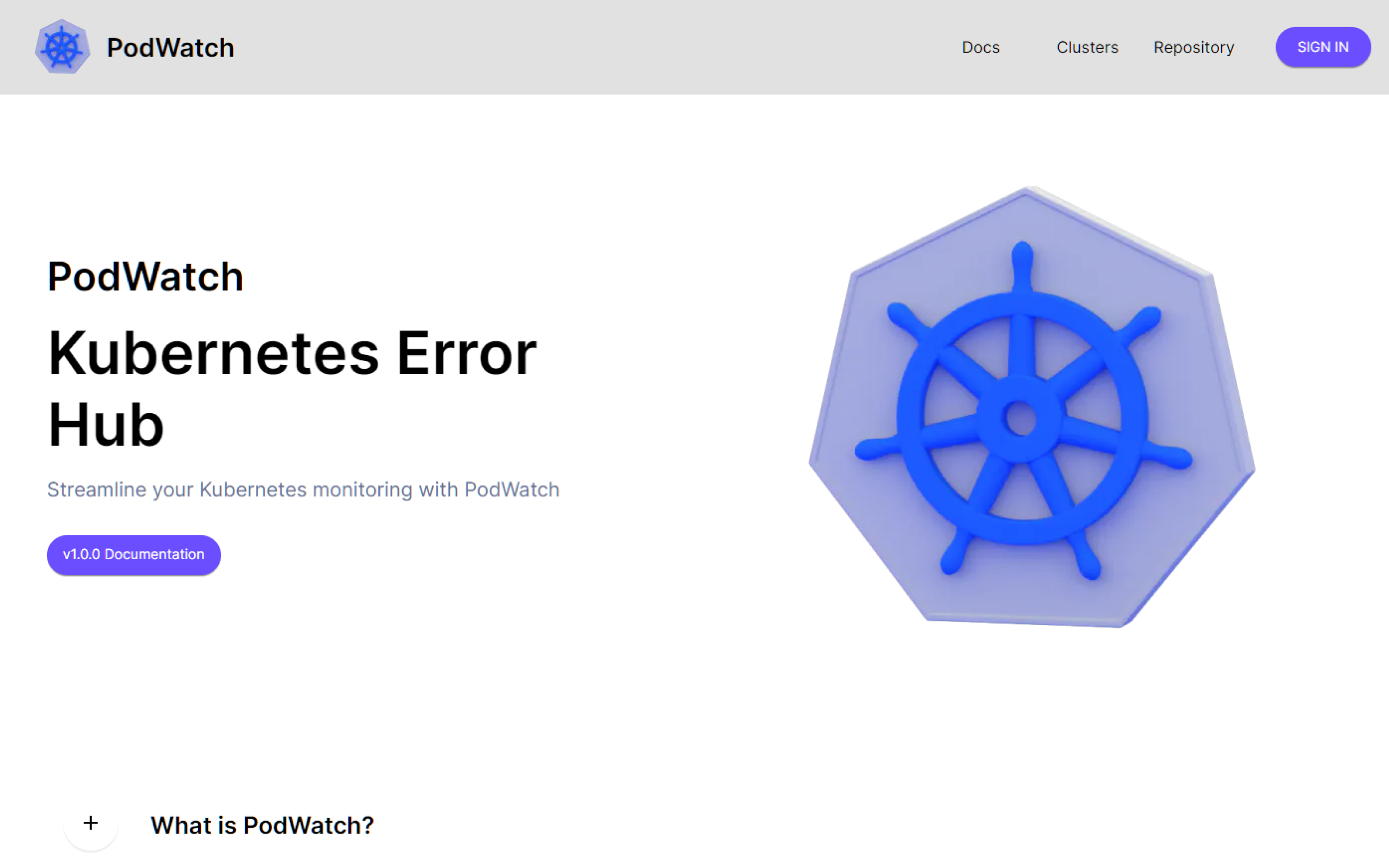Viewport: 1389px width, 868px height.
Task: Click the center hub of the blue helm wheel
Action: pyautogui.click(x=1020, y=418)
